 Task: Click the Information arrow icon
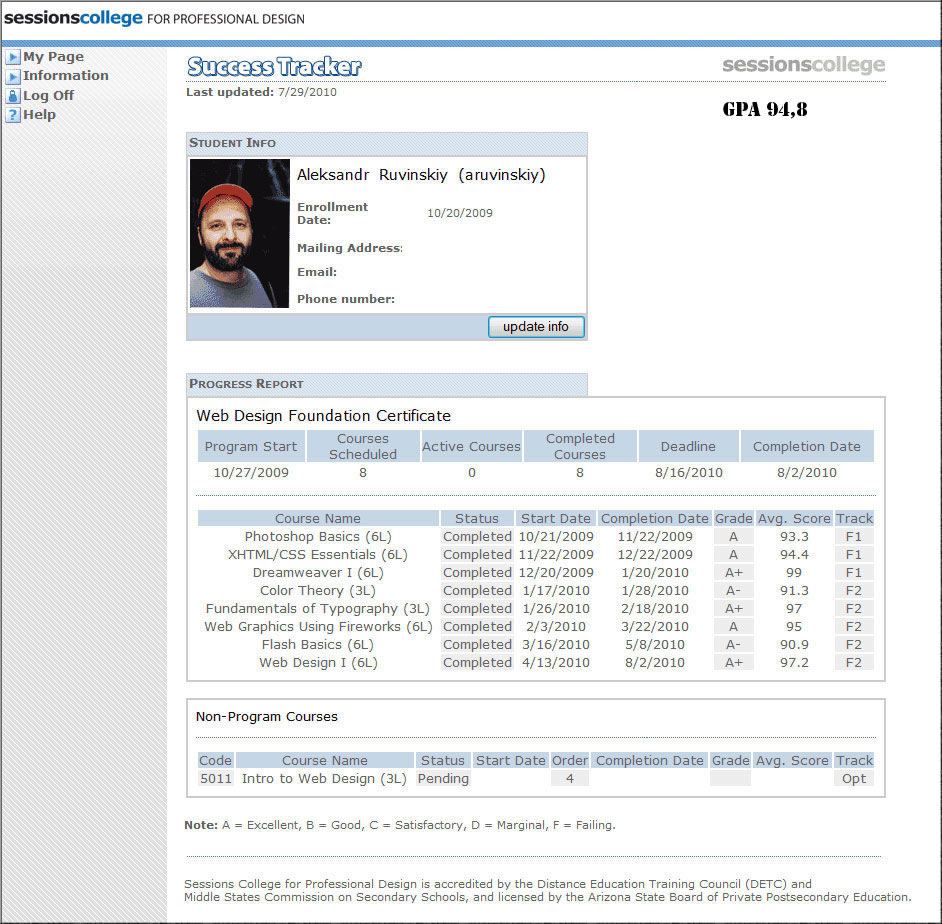(13, 77)
